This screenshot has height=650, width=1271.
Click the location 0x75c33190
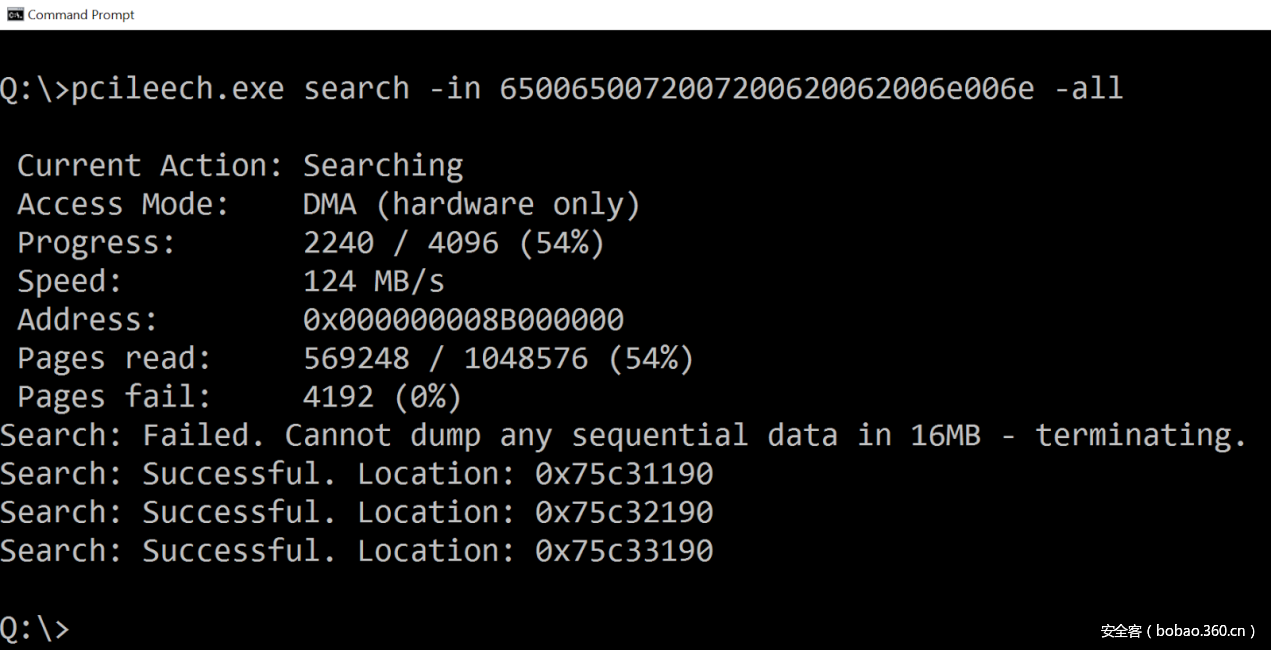pyautogui.click(x=624, y=551)
